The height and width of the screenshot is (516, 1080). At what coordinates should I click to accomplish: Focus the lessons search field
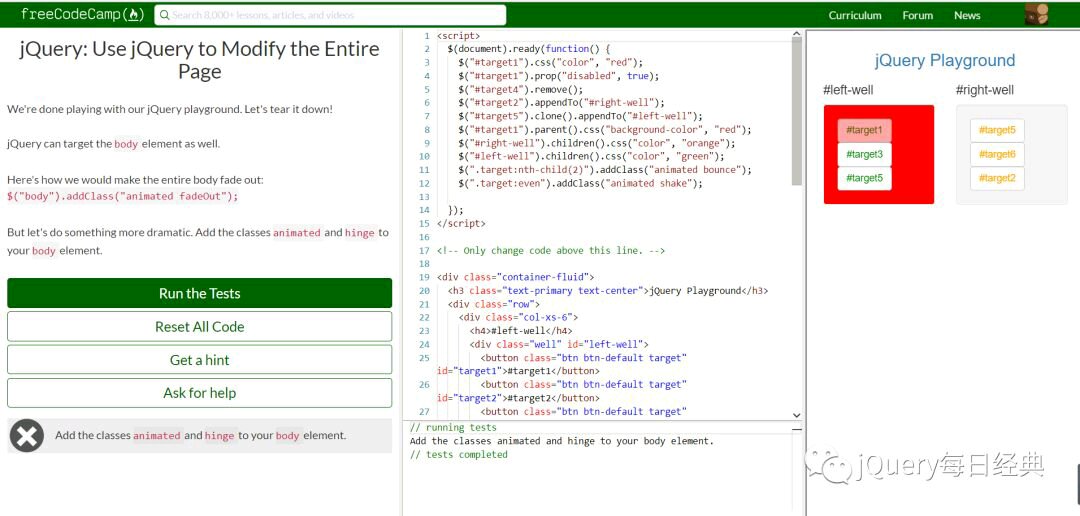[x=330, y=14]
